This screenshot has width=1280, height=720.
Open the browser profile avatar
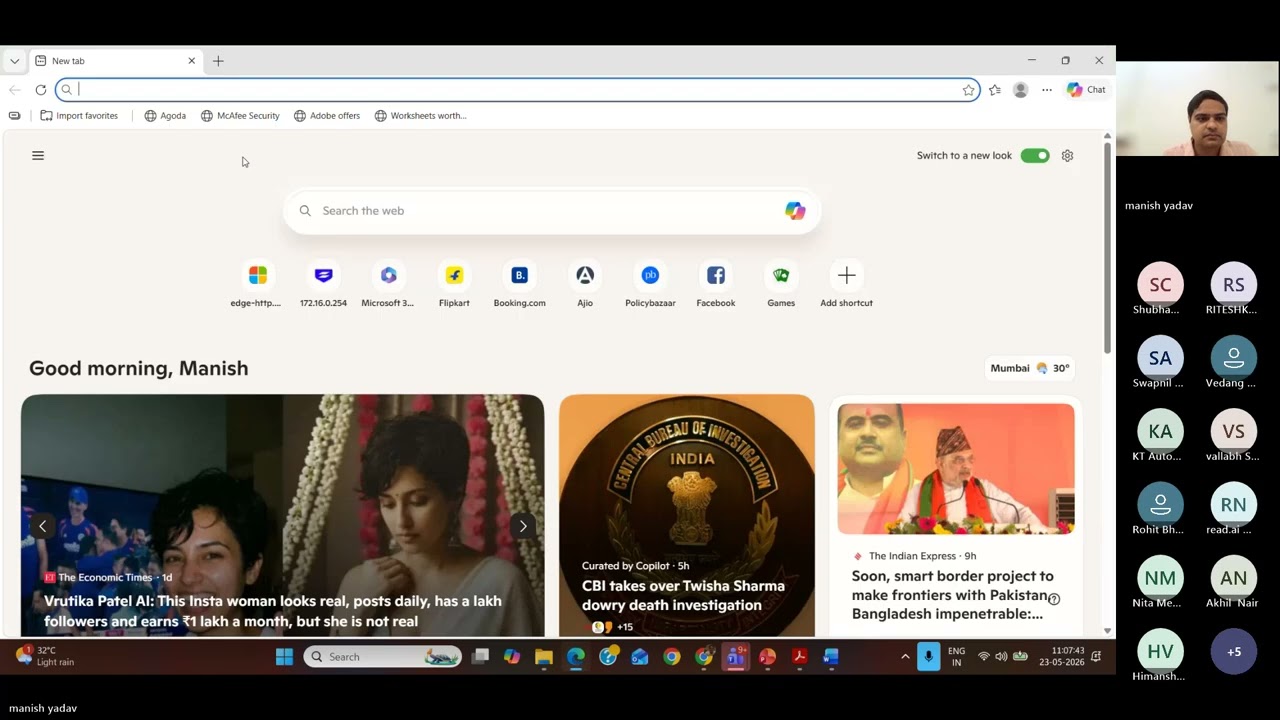click(x=1021, y=90)
